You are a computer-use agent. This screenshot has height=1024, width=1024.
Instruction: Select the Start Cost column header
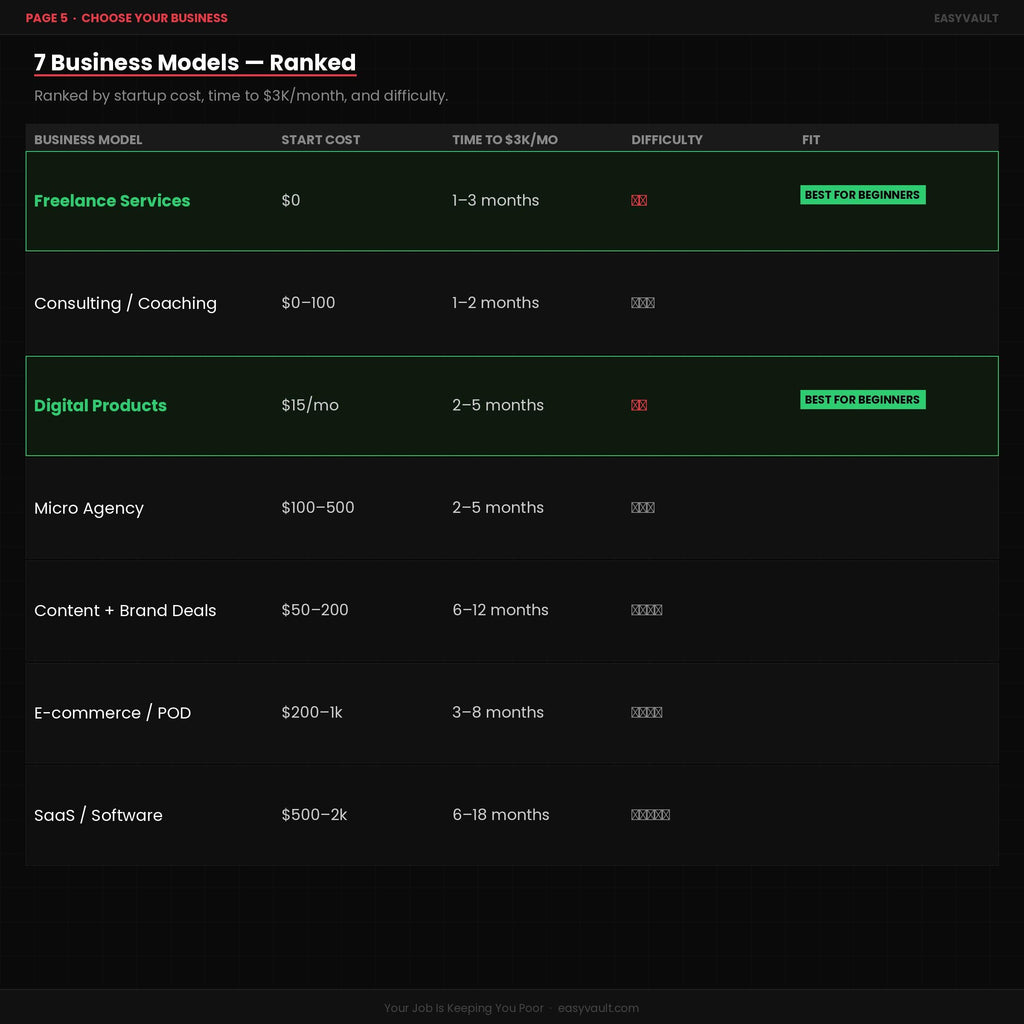pyautogui.click(x=321, y=140)
